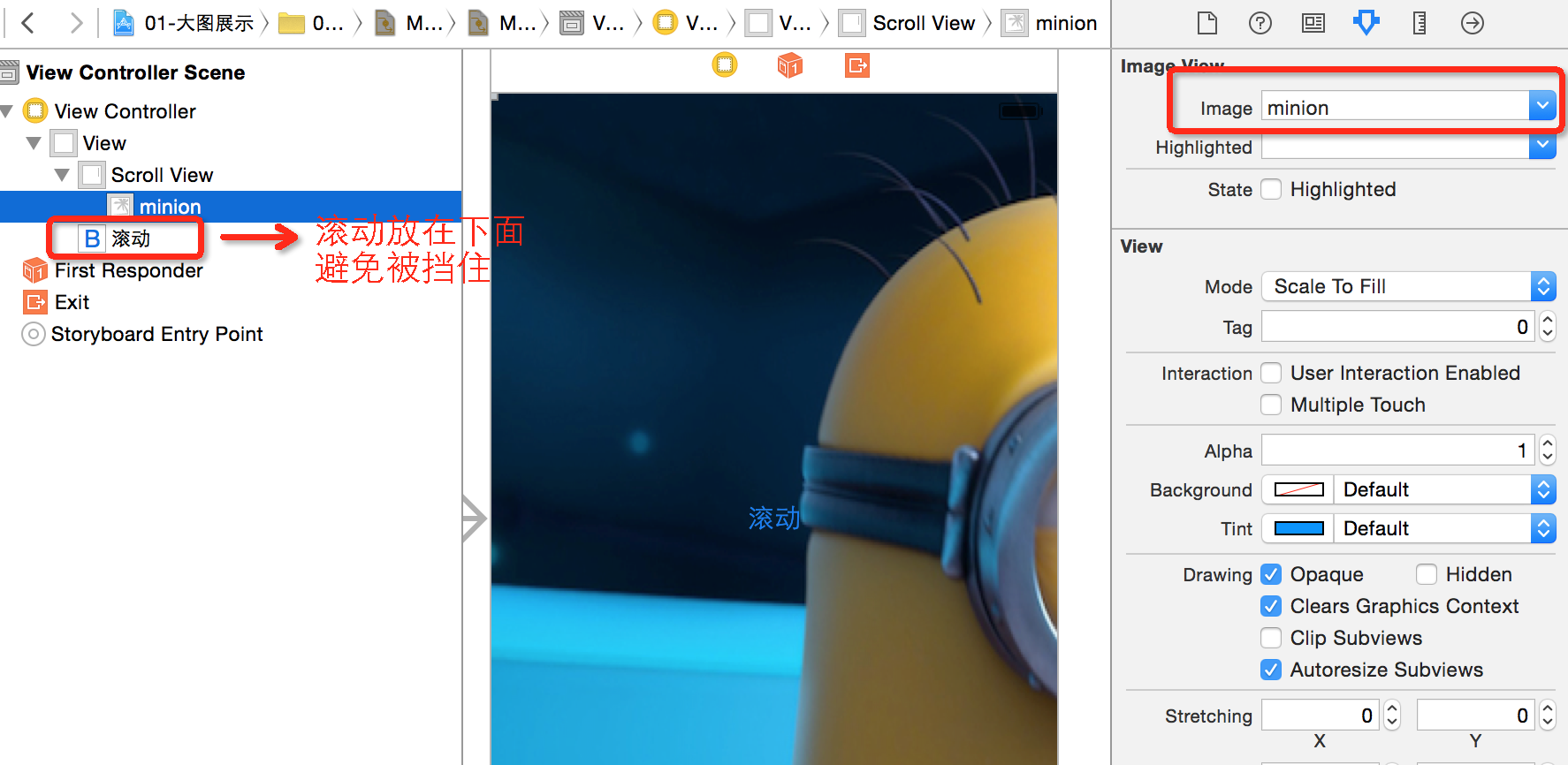Select the Attributes inspector icon

1366,23
